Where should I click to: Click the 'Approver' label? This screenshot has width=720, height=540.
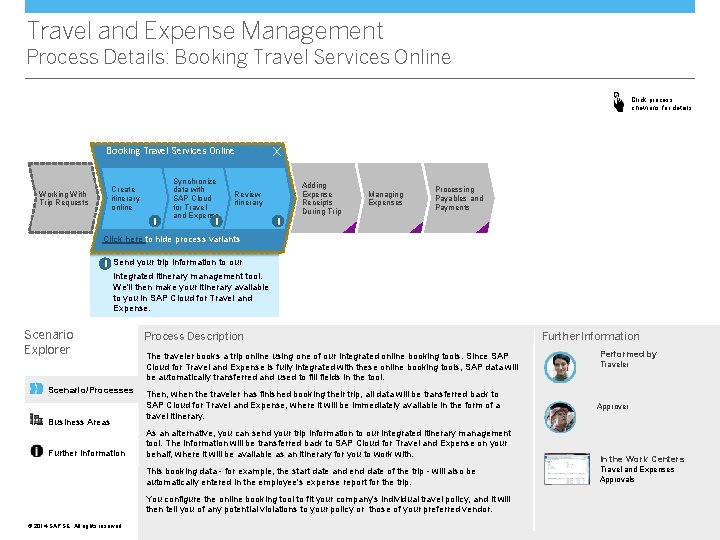point(613,406)
